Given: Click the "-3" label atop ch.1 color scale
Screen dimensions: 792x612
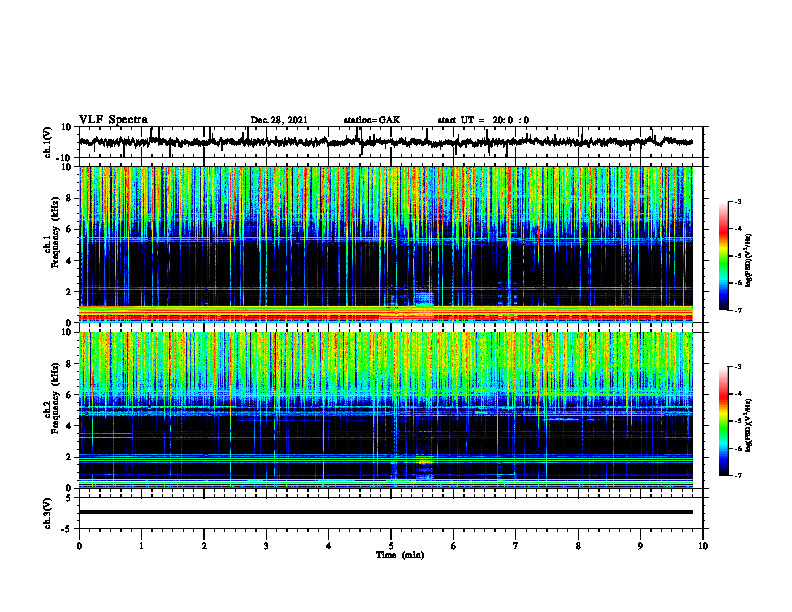Looking at the screenshot, I should tap(737, 201).
